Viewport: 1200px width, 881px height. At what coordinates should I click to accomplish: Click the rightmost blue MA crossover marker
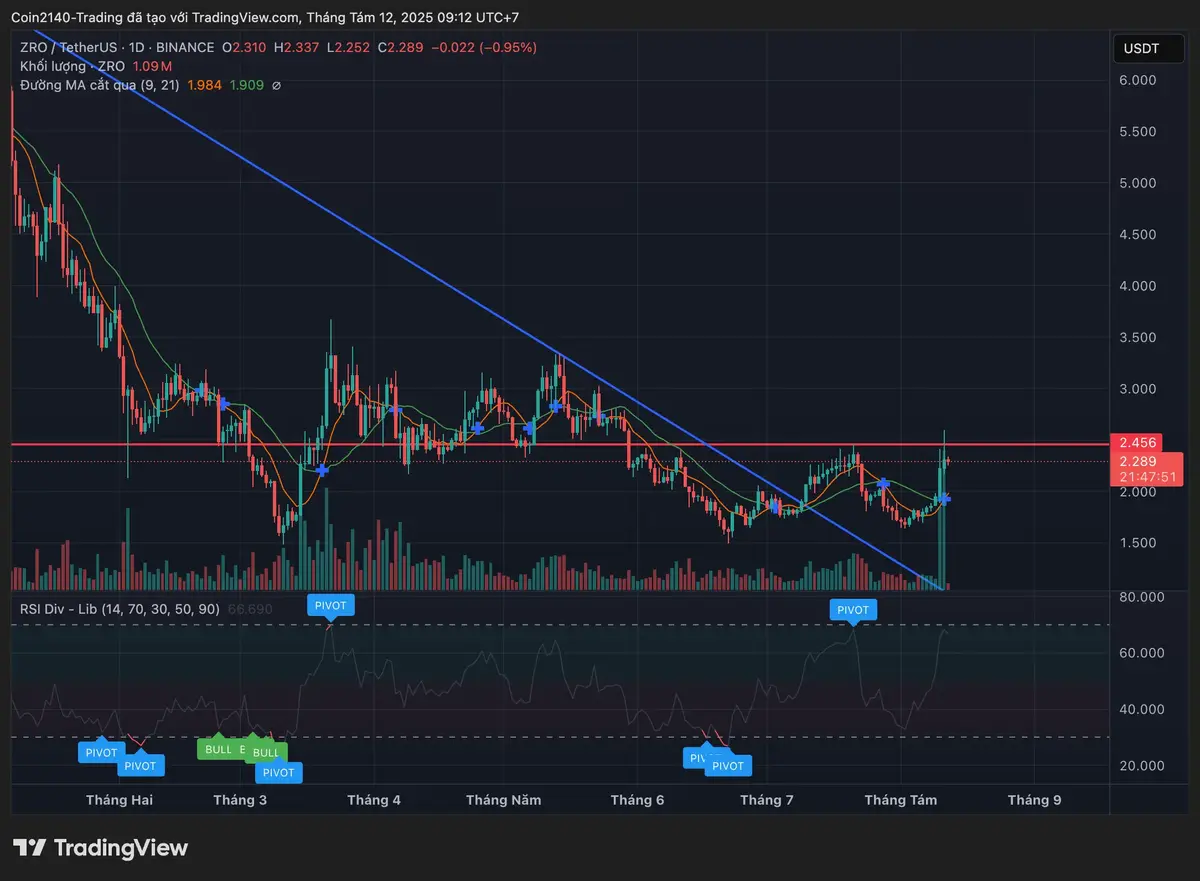pos(944,498)
